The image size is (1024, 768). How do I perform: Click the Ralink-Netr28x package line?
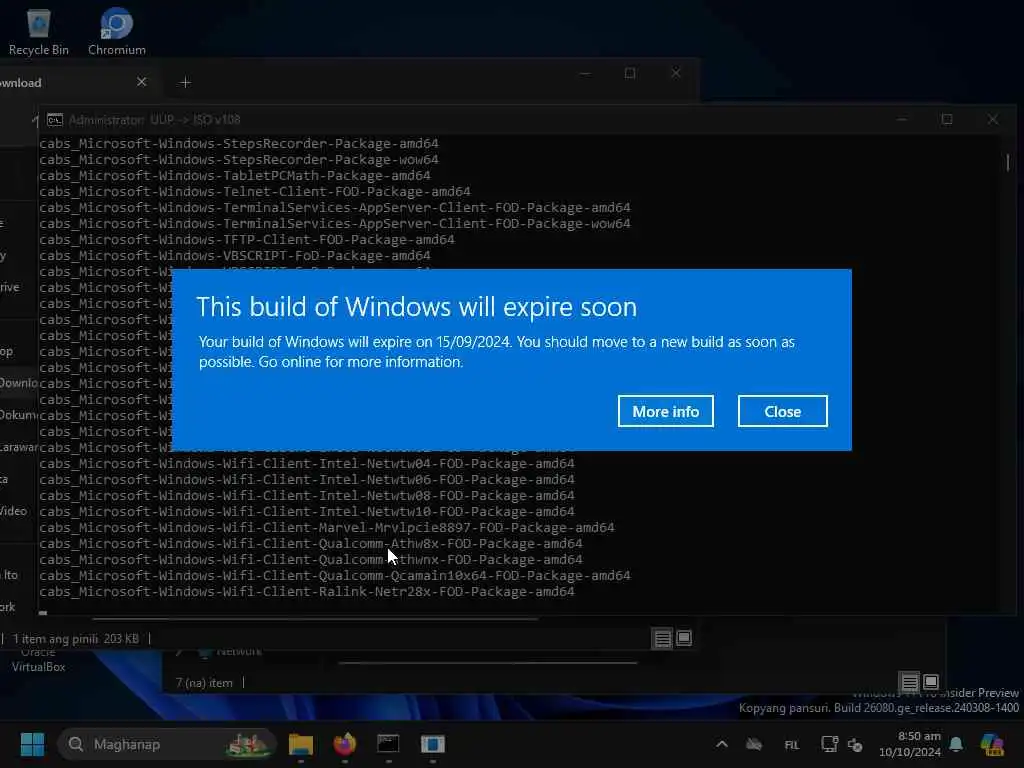(307, 591)
